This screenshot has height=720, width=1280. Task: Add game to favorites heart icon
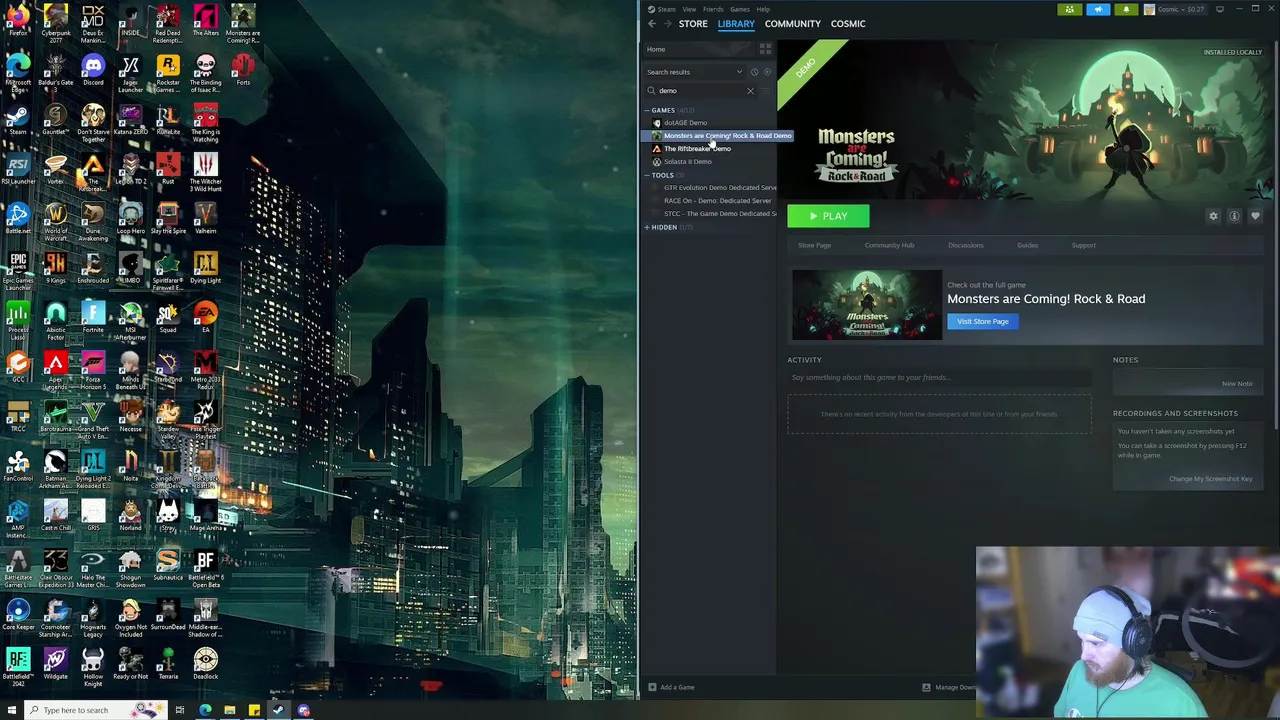(x=1255, y=216)
